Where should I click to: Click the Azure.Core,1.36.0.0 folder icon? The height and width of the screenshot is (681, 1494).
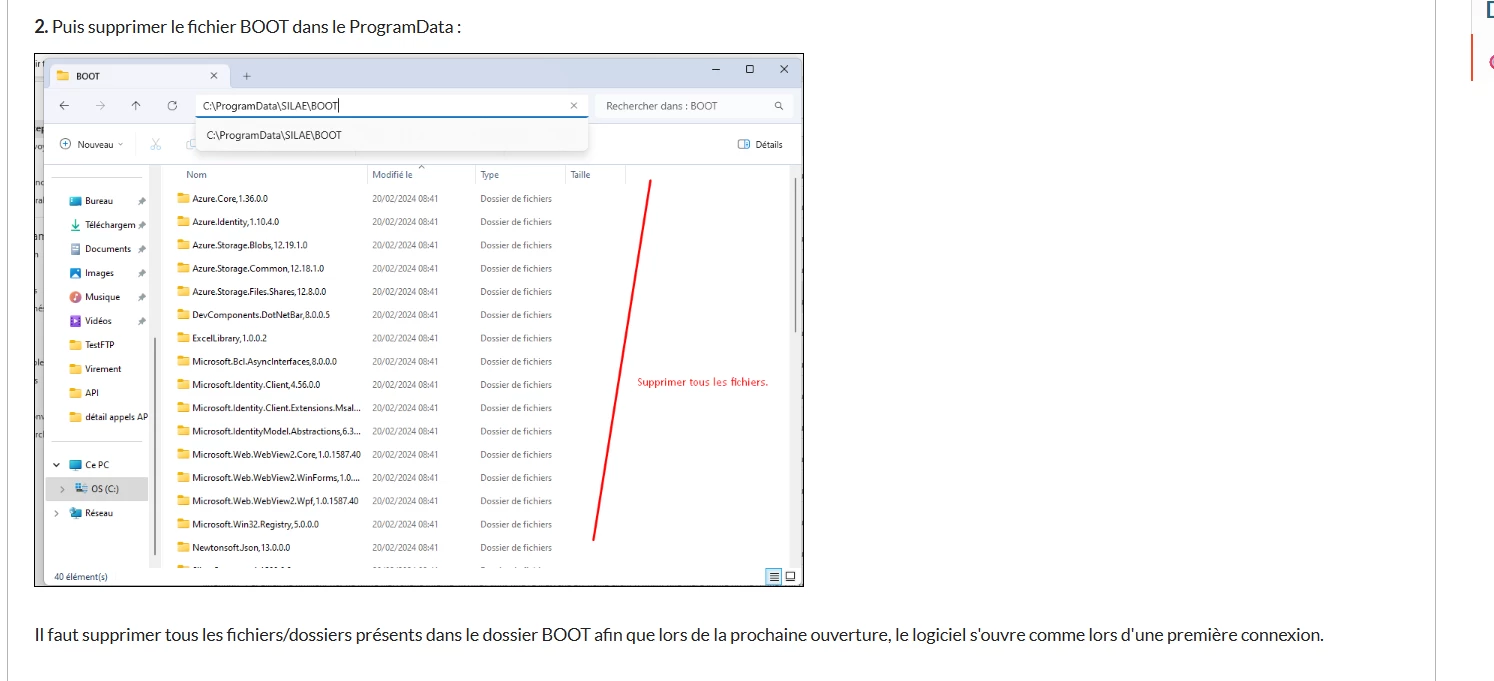pyautogui.click(x=183, y=198)
